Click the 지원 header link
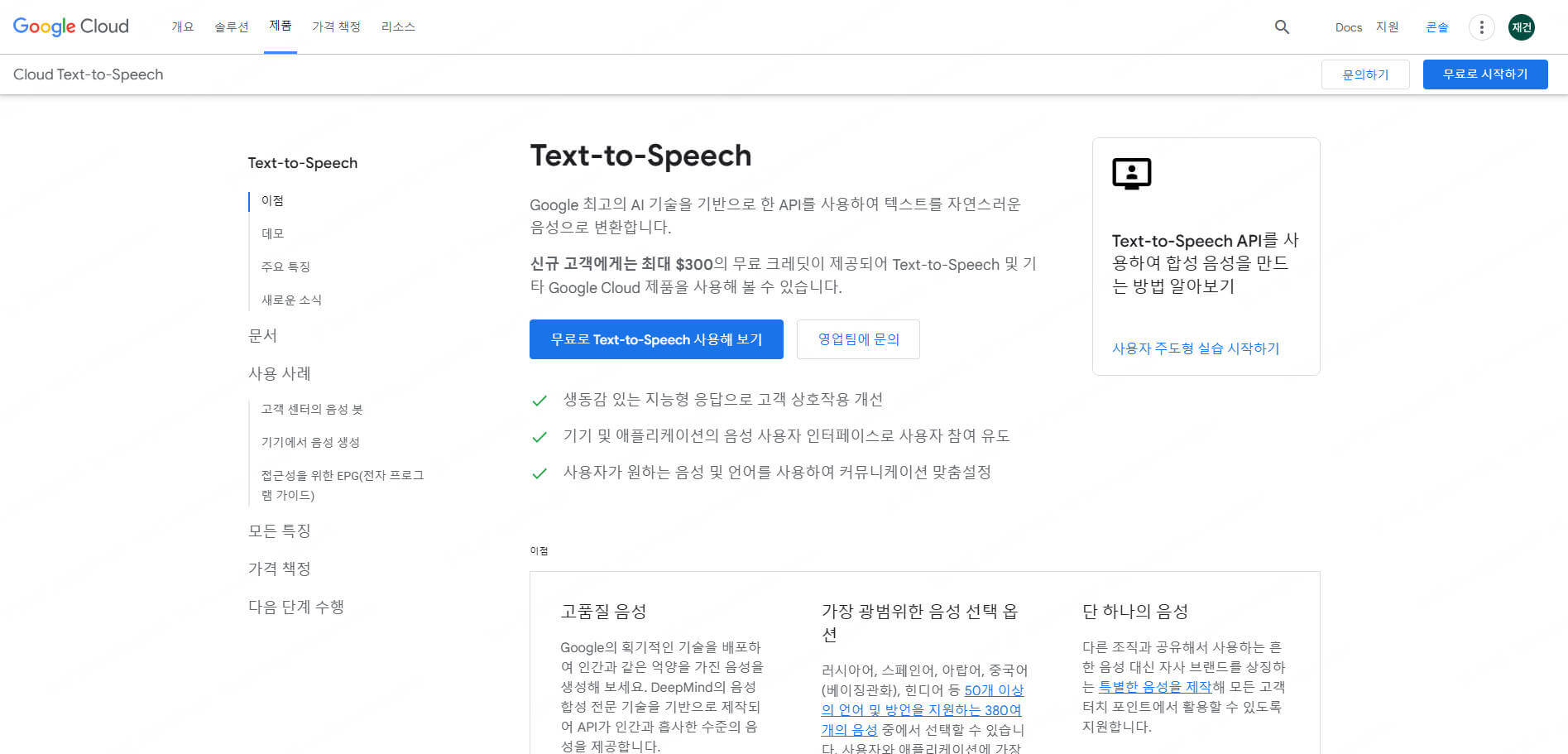Screen dimensions: 1568x754 pyautogui.click(x=1388, y=27)
